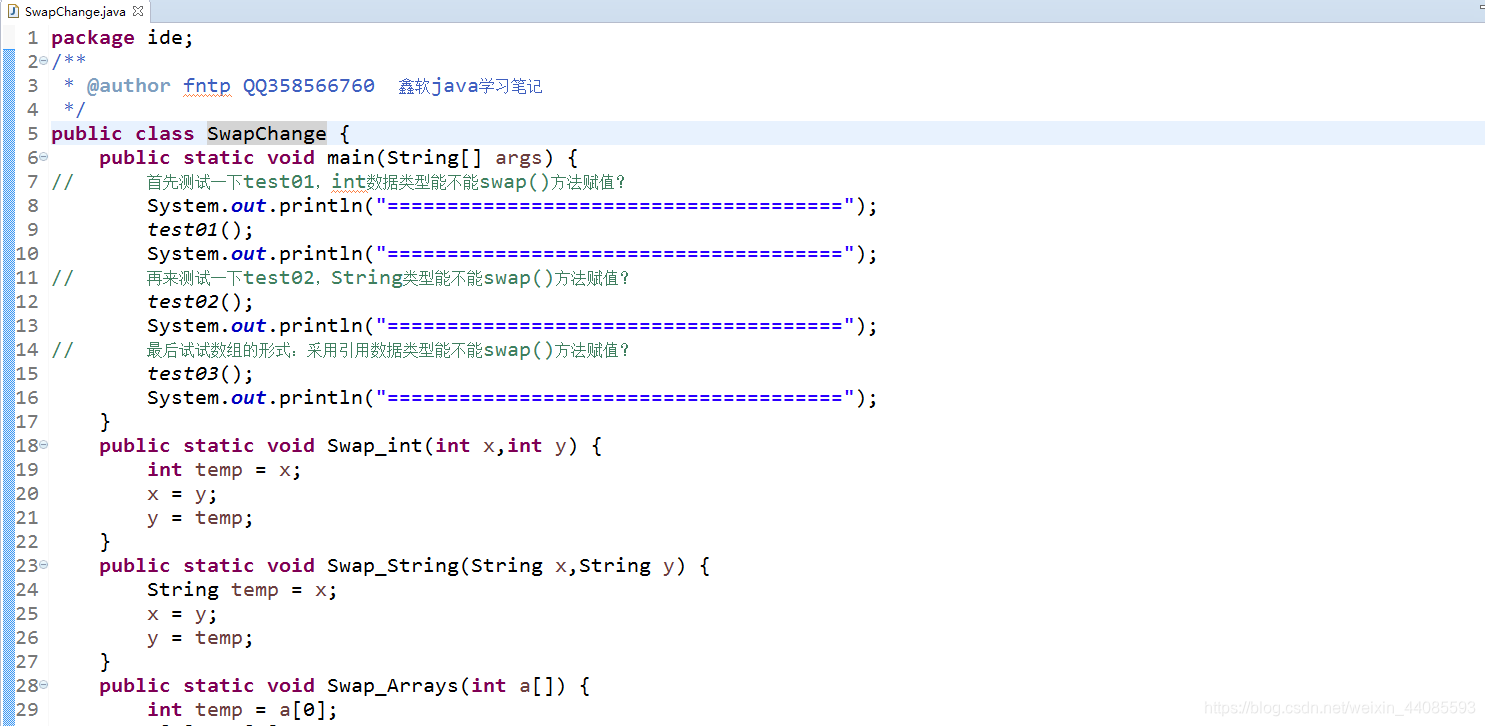Click the test01() call on line 9
Viewport: 1485px width, 726px height.
point(201,230)
